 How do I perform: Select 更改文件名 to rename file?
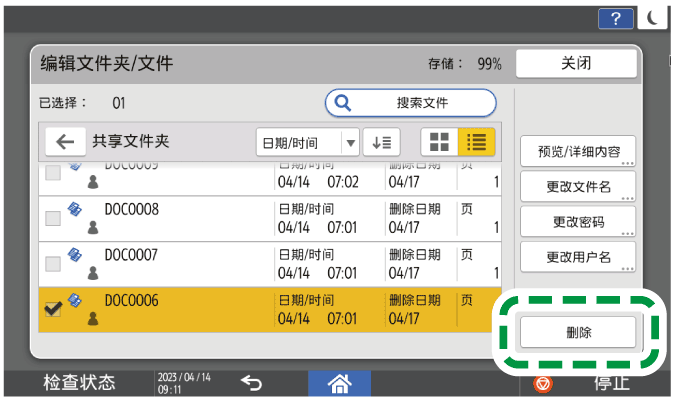(578, 187)
